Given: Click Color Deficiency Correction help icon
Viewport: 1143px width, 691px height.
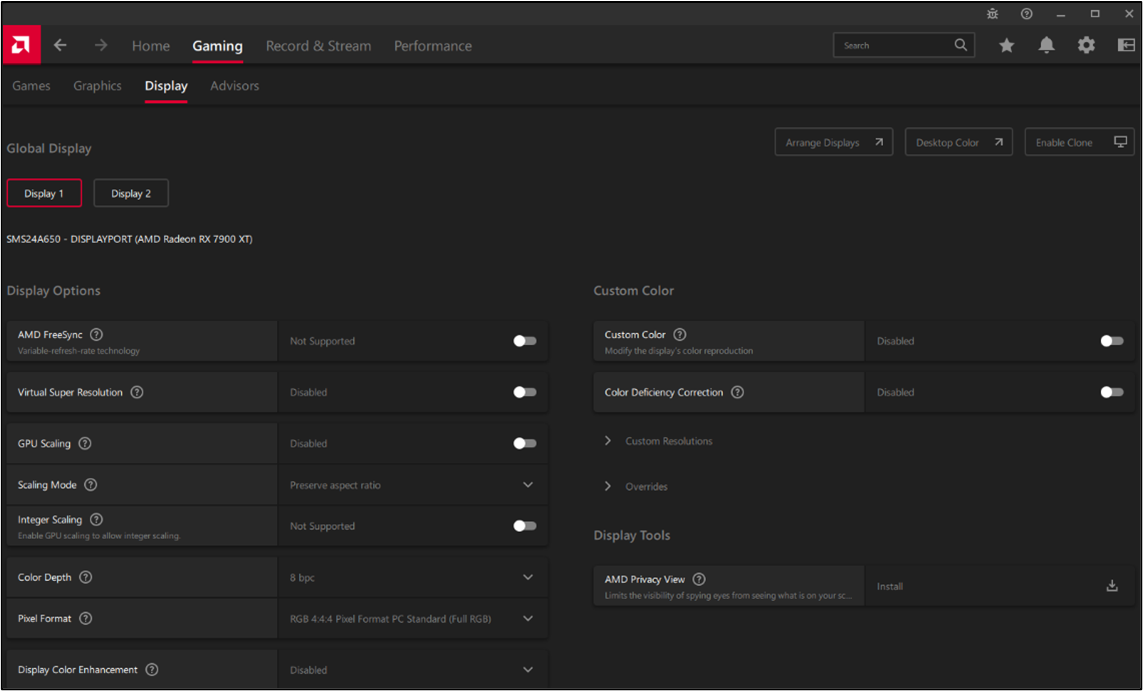Looking at the screenshot, I should (738, 392).
